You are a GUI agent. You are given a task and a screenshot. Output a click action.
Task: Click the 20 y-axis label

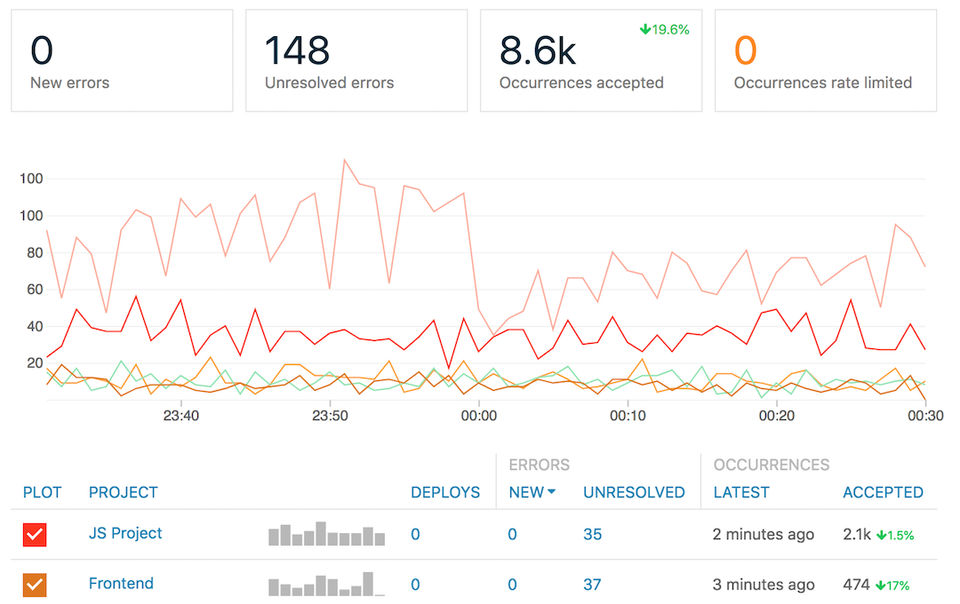coord(35,363)
